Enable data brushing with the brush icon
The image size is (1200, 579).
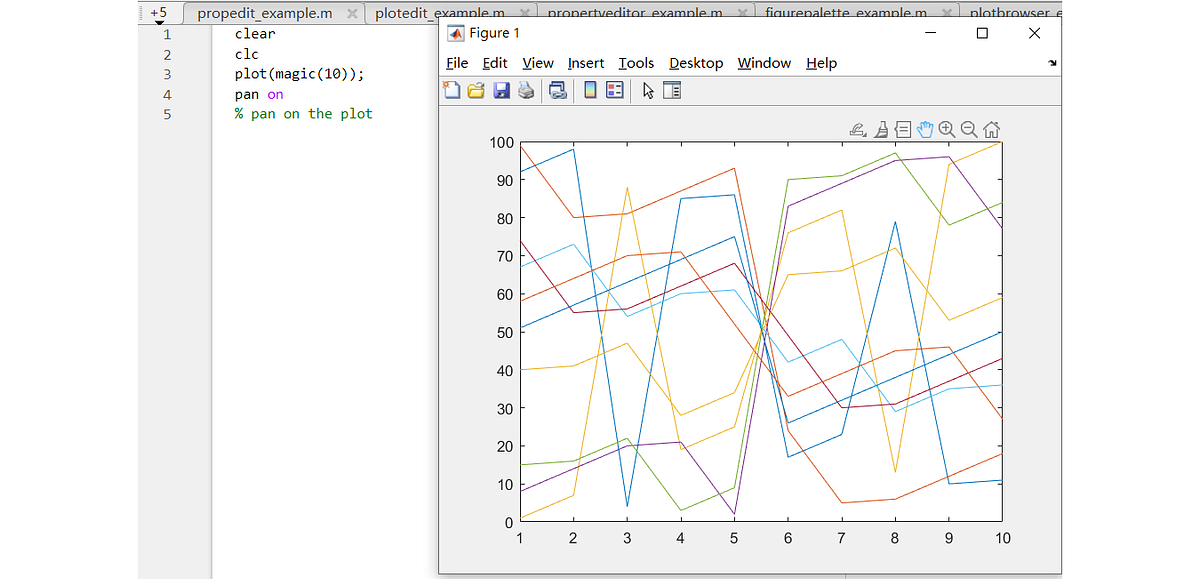(881, 128)
